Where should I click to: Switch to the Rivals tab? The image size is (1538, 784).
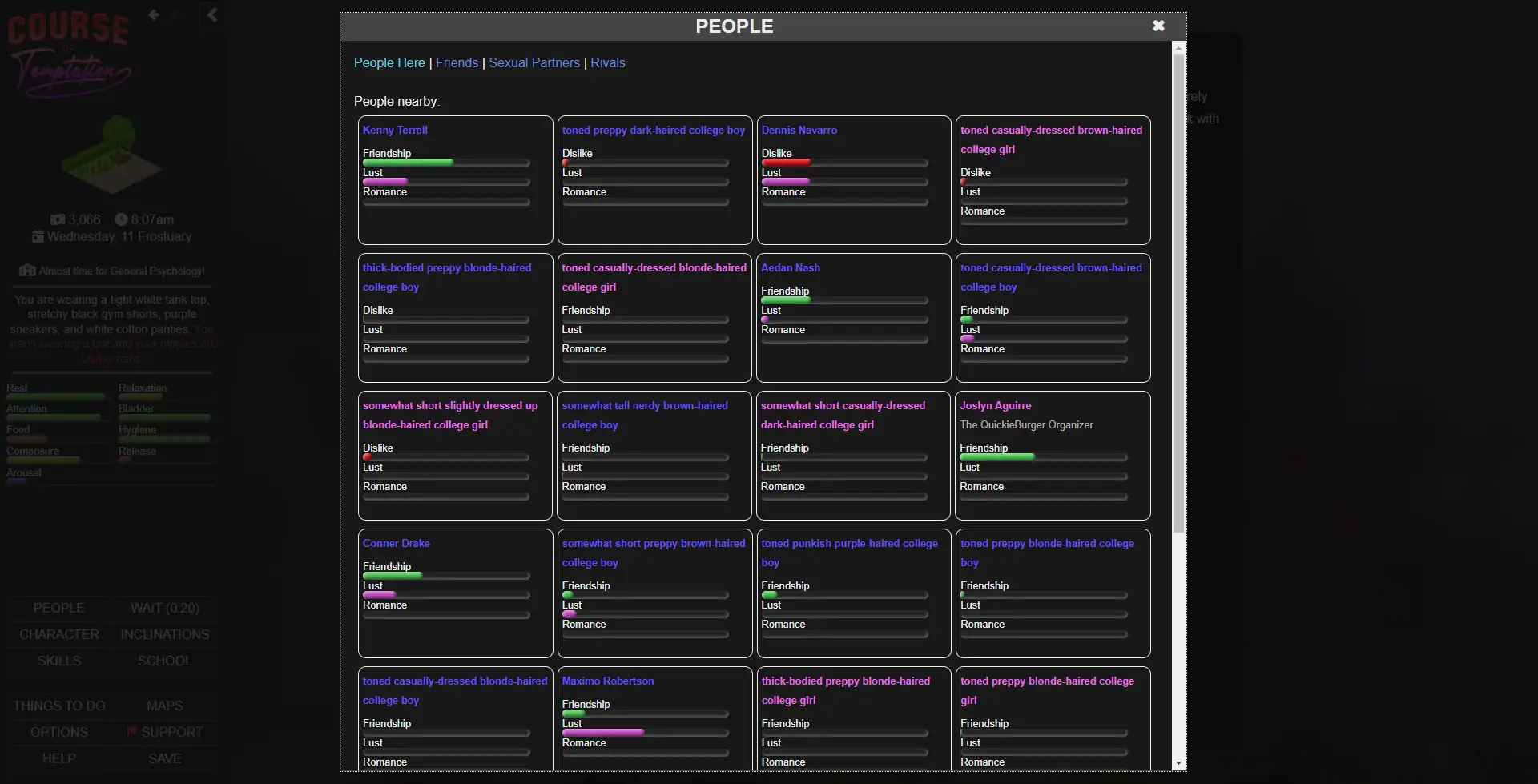point(608,62)
